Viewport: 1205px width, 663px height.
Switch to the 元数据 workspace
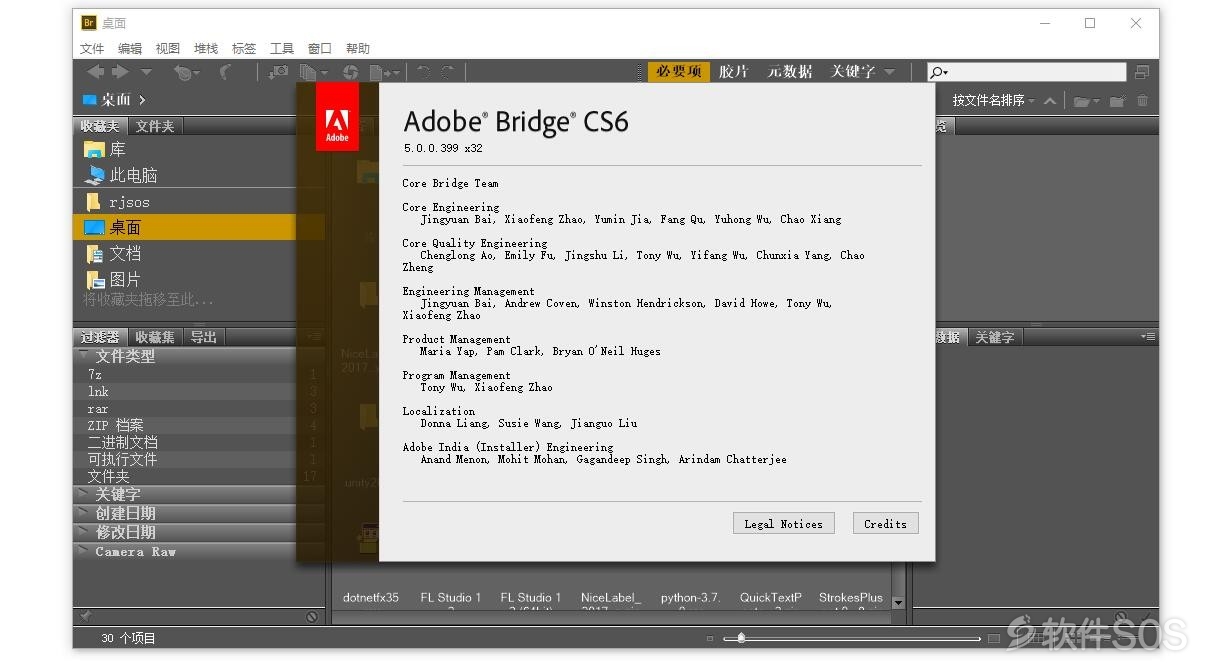tap(790, 72)
